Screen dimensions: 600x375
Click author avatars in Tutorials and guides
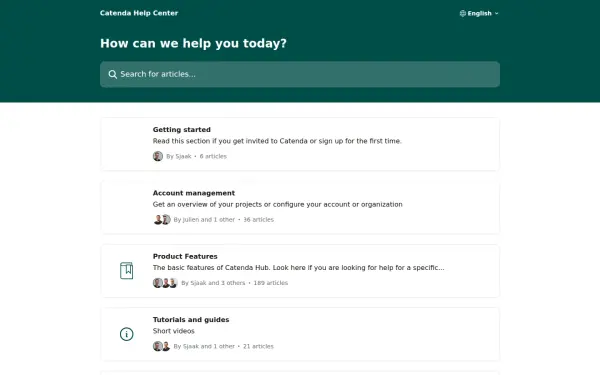pyautogui.click(x=162, y=346)
